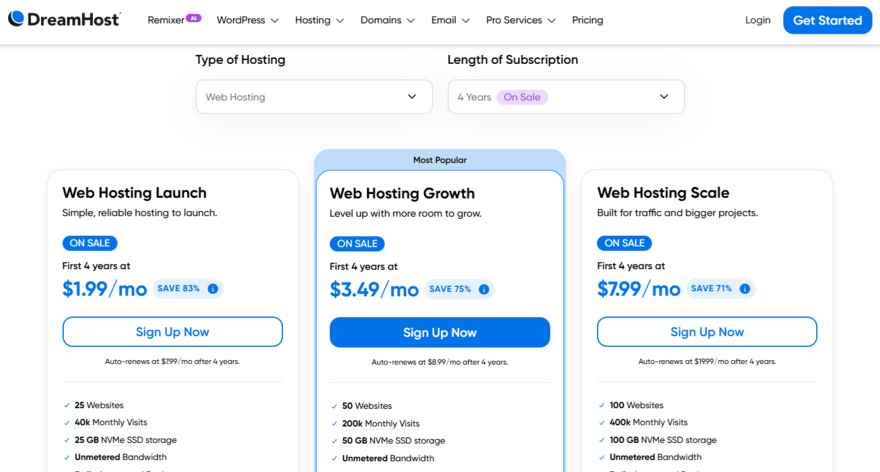Click the 50 GB NVMe SSD storage feature
The width and height of the screenshot is (880, 472).
[393, 441]
